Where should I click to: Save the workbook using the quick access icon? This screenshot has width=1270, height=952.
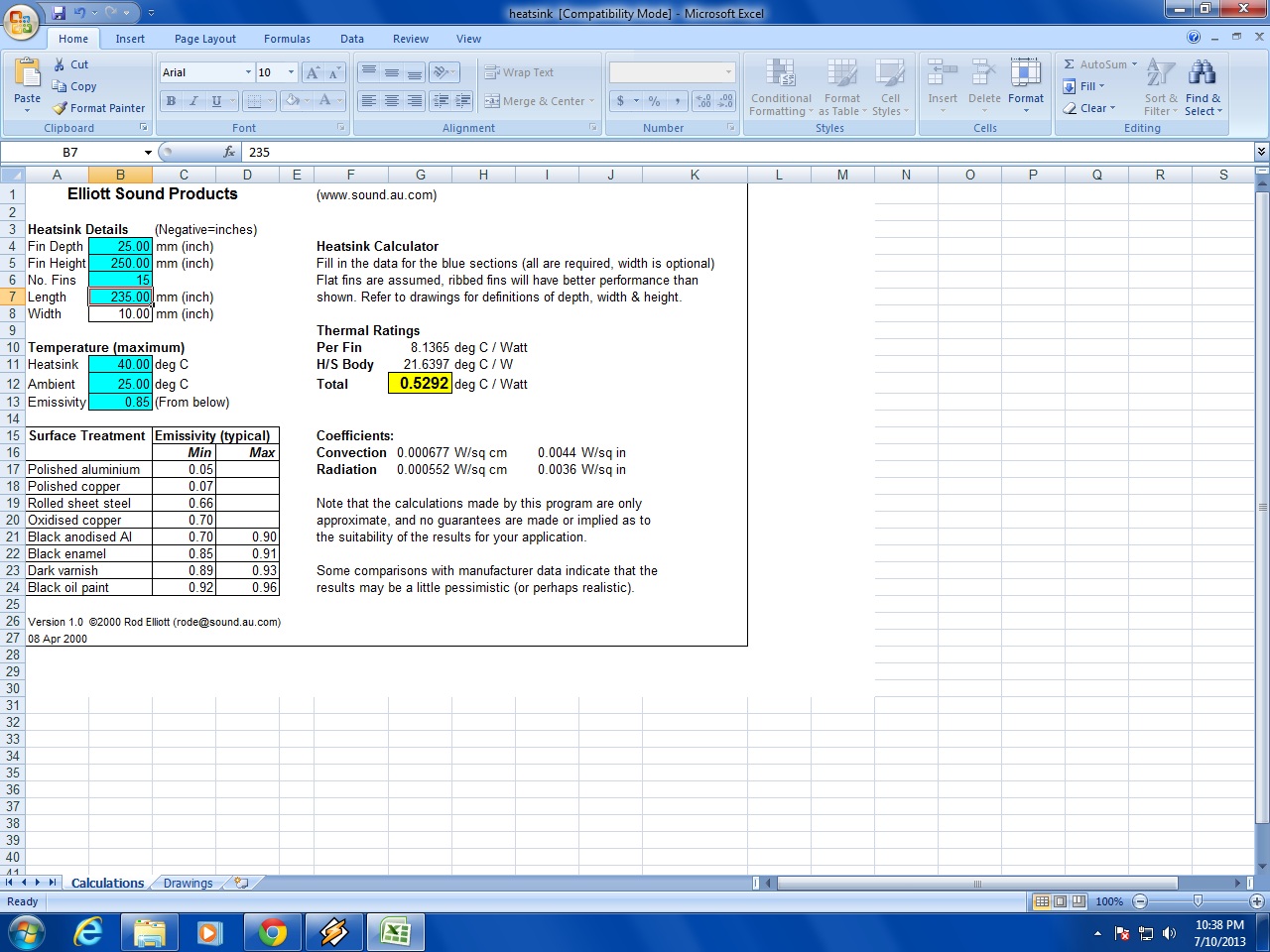(x=59, y=13)
